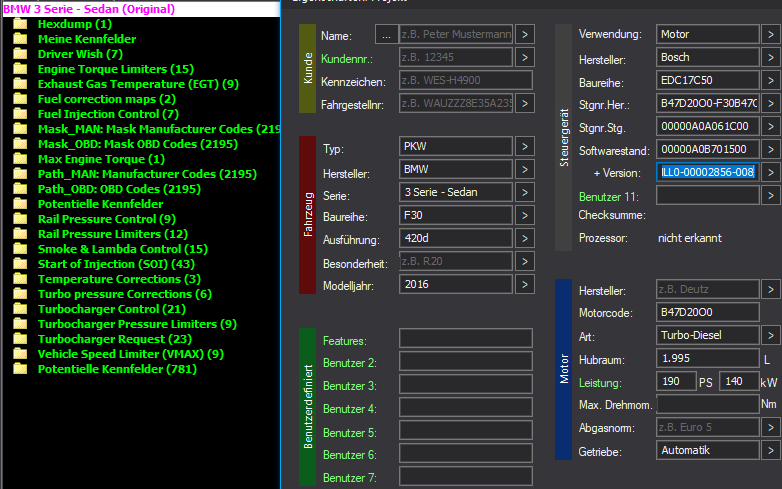Viewport: 782px width, 489px height.
Task: Click folder icon of Turbocharger Request (23)
Action: click(x=20, y=339)
